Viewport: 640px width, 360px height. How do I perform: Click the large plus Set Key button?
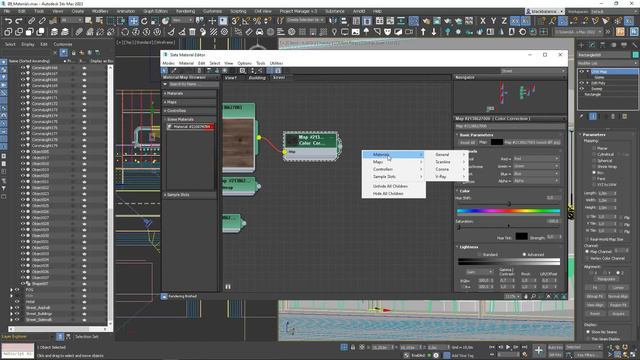tap(538, 350)
